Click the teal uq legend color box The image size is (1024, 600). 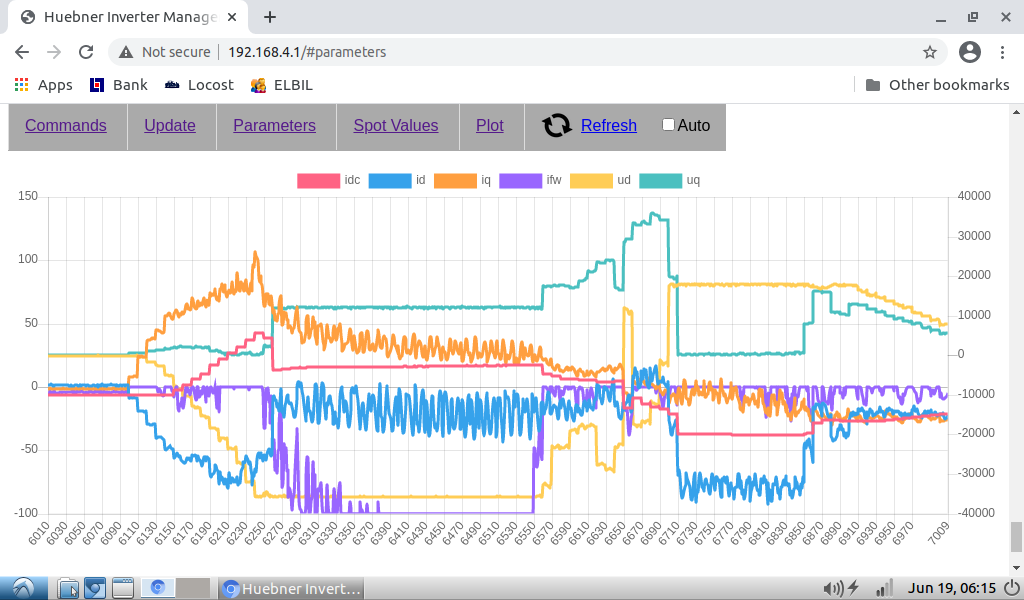pyautogui.click(x=659, y=180)
